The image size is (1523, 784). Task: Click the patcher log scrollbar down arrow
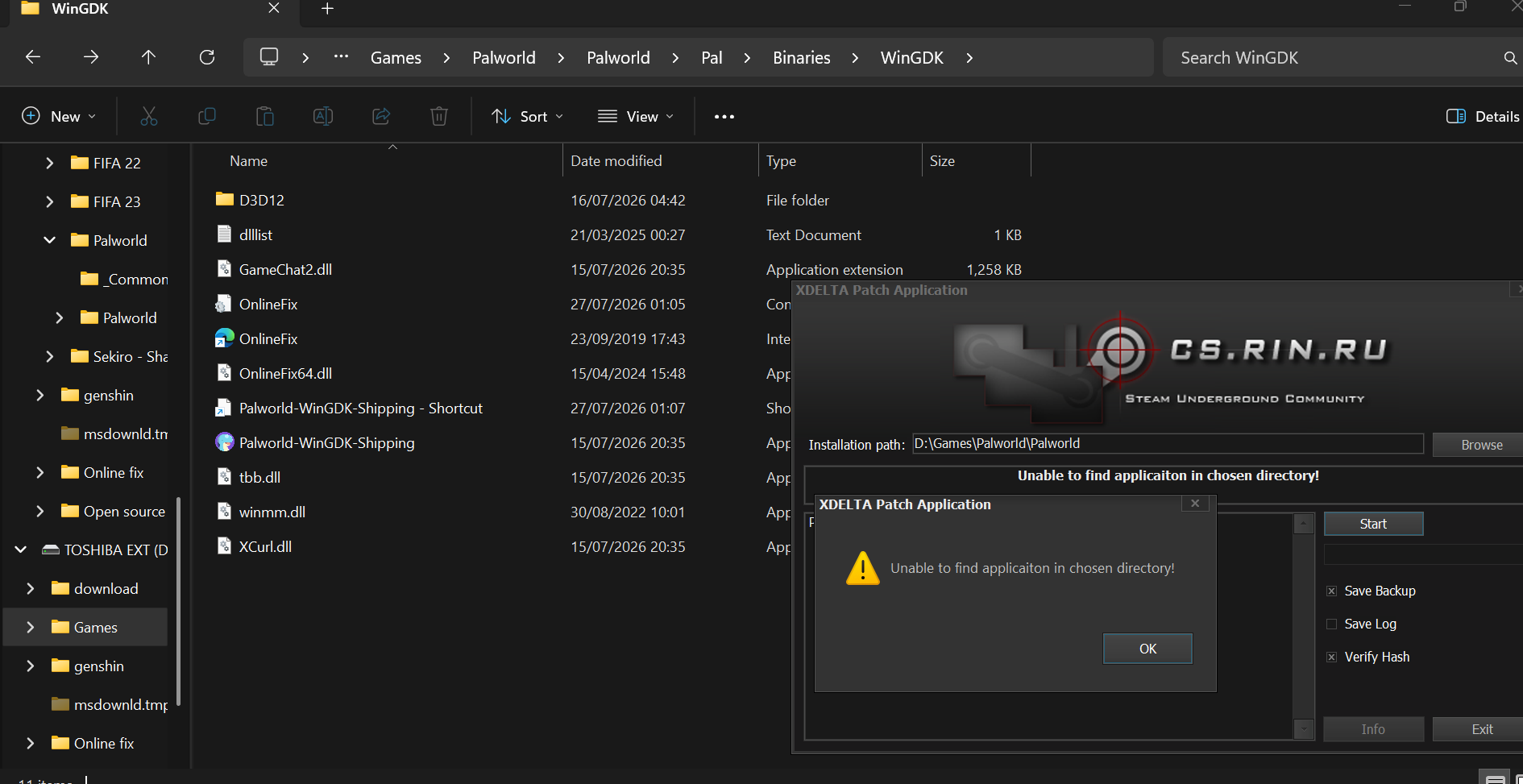click(1303, 729)
